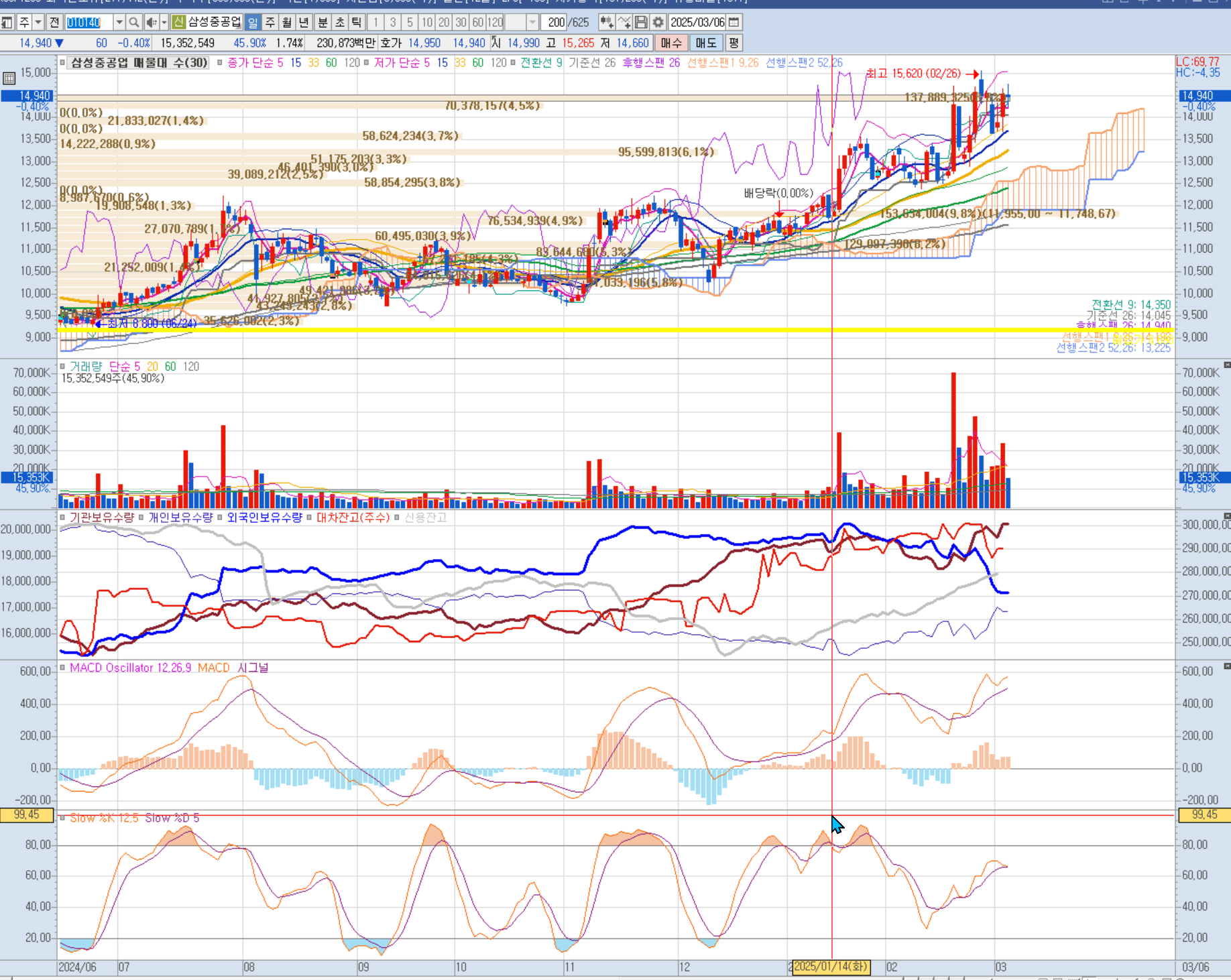
Task: Select the 60 minute interval tab
Action: (x=478, y=22)
